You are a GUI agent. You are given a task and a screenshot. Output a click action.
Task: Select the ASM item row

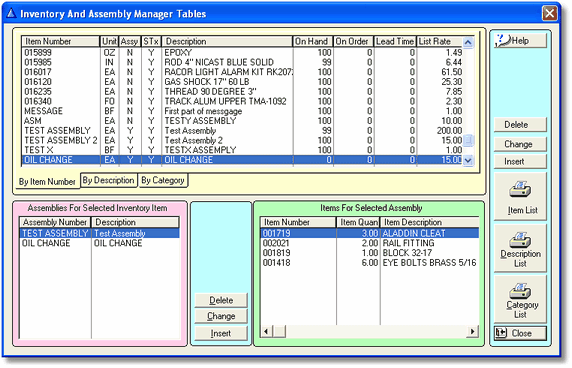click(x=242, y=121)
